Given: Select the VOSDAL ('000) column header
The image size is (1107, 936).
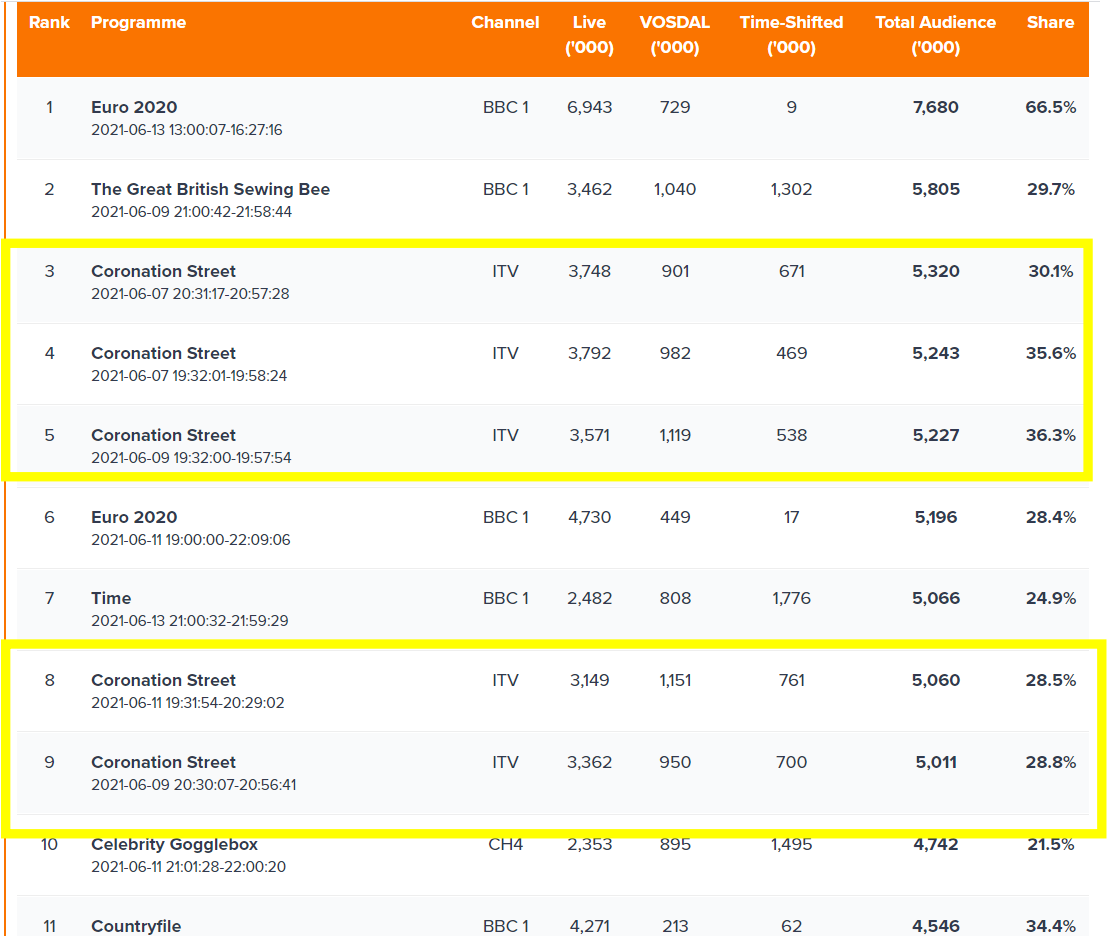Looking at the screenshot, I should click(x=674, y=35).
